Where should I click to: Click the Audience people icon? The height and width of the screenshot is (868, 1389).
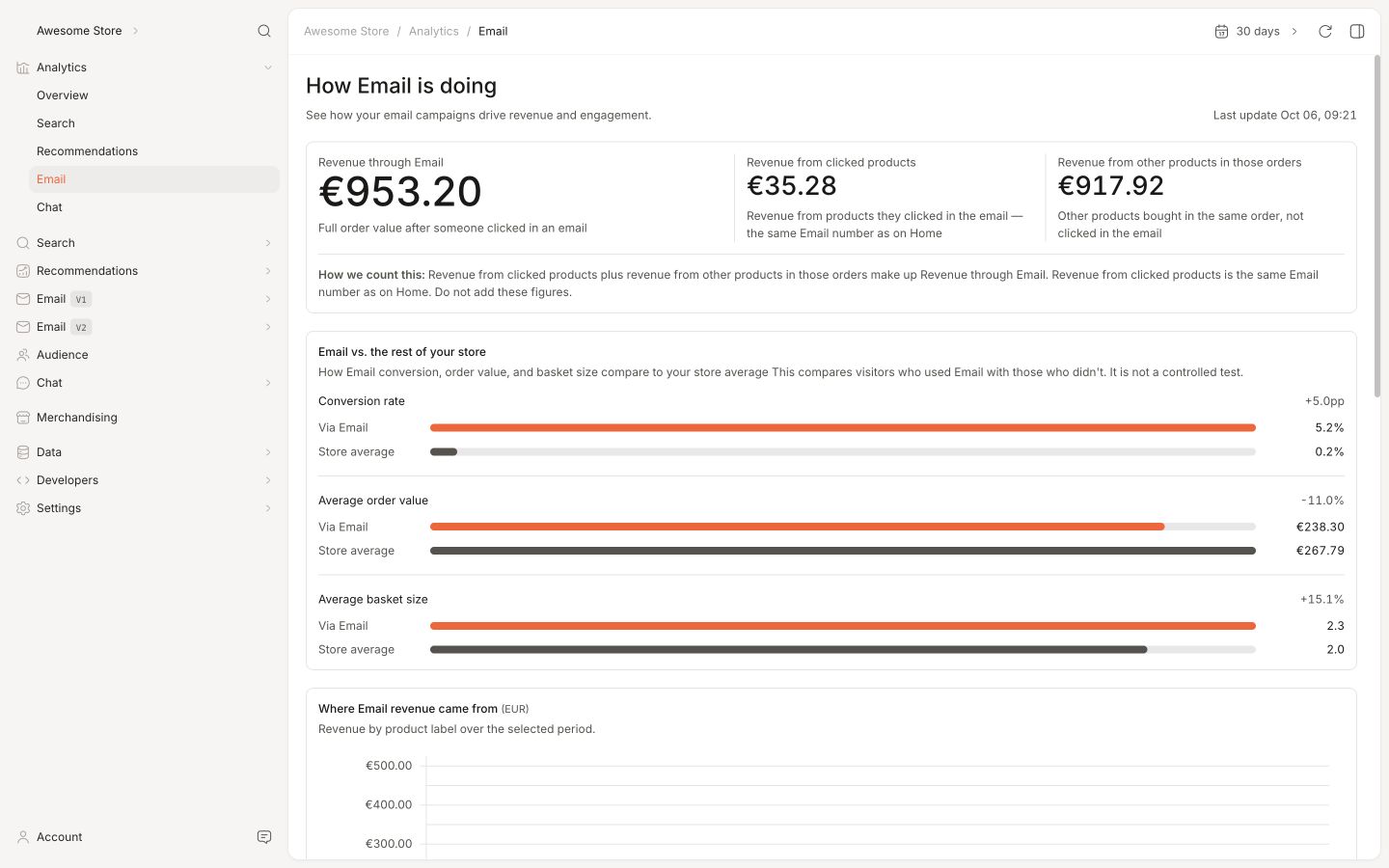click(23, 355)
